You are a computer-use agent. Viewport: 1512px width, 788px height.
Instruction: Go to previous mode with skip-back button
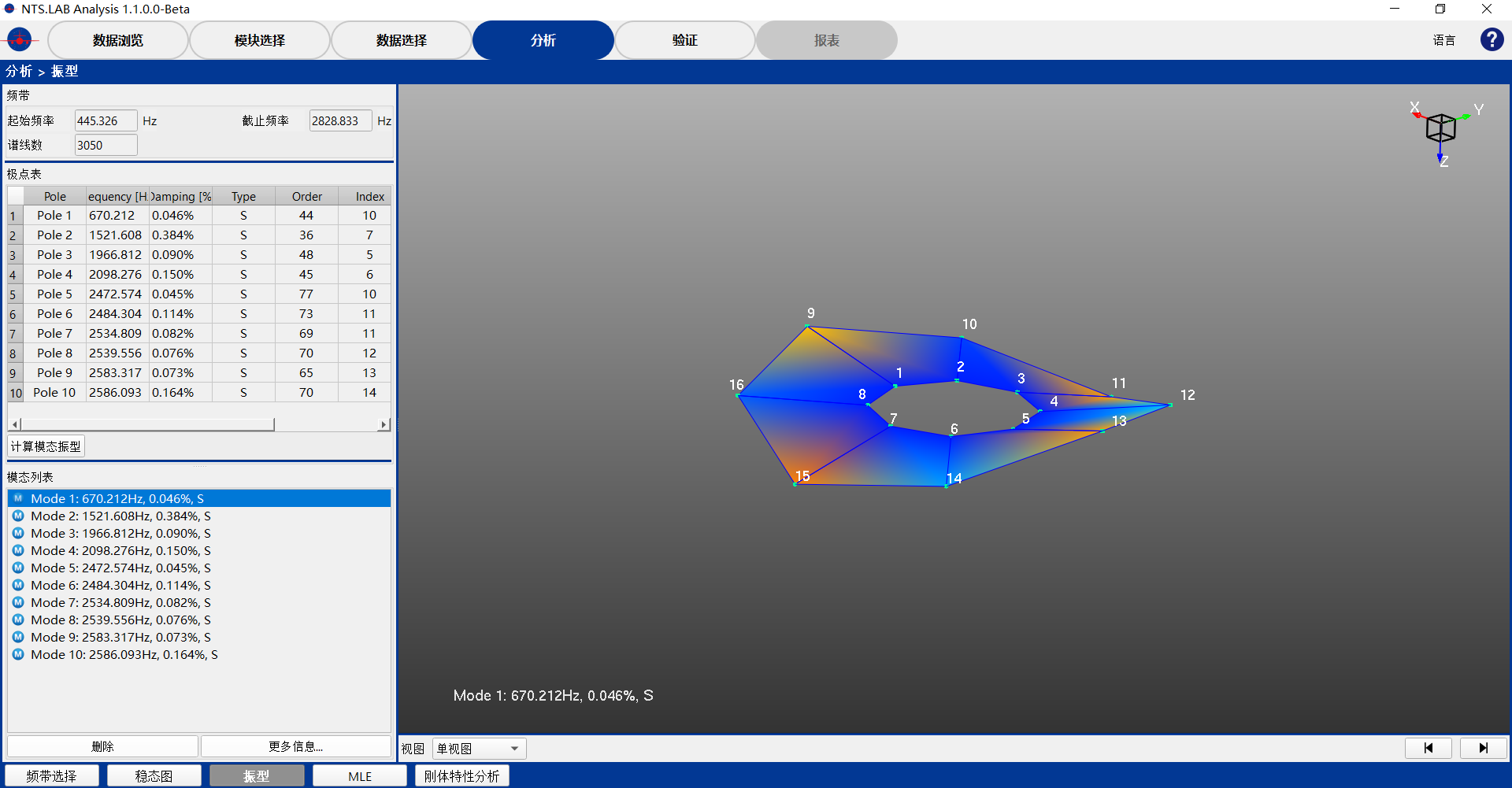tap(1428, 748)
